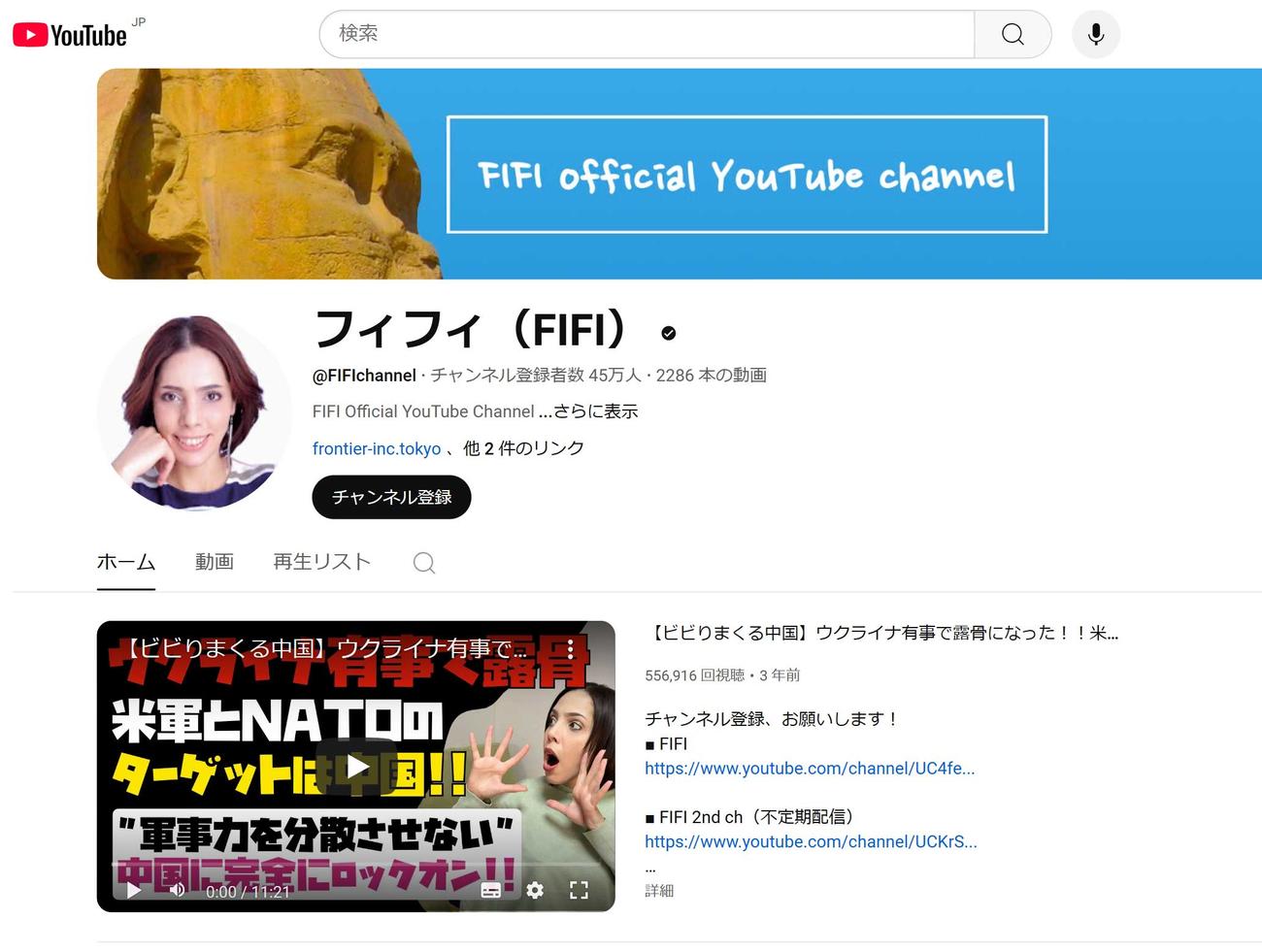Select the ホーム tab
The width and height of the screenshot is (1262, 952).
(126, 562)
